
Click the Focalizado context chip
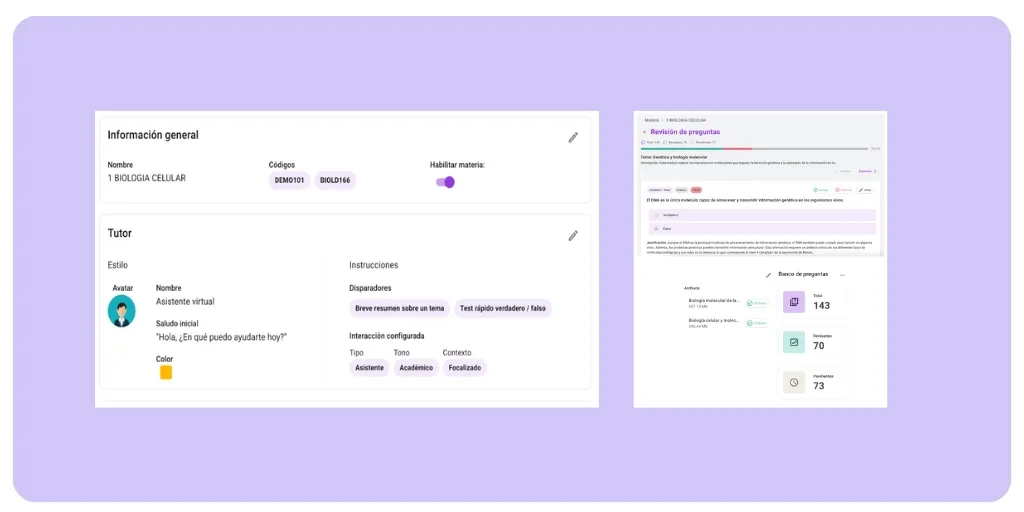464,368
